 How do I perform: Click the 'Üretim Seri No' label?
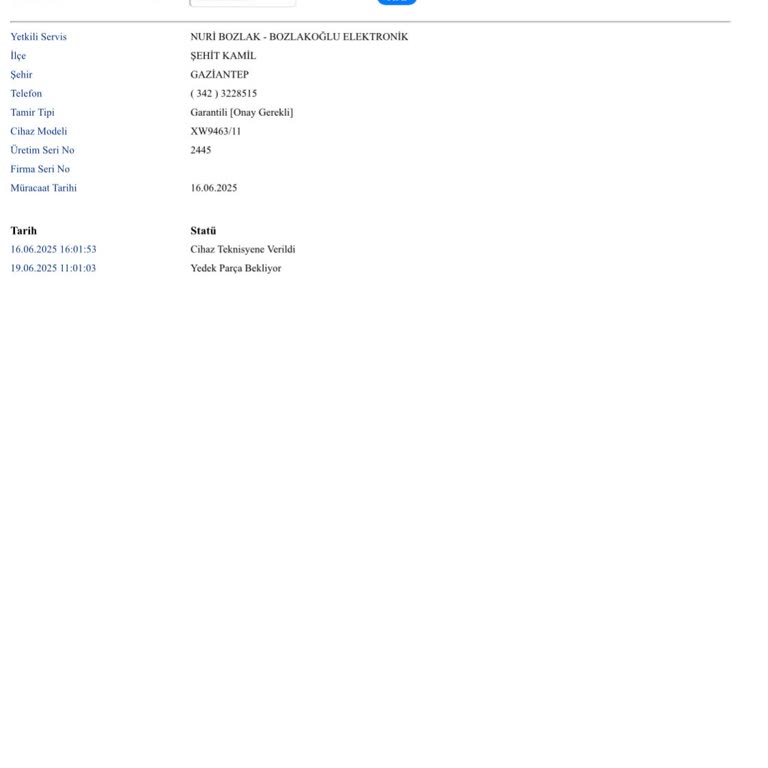pos(42,150)
